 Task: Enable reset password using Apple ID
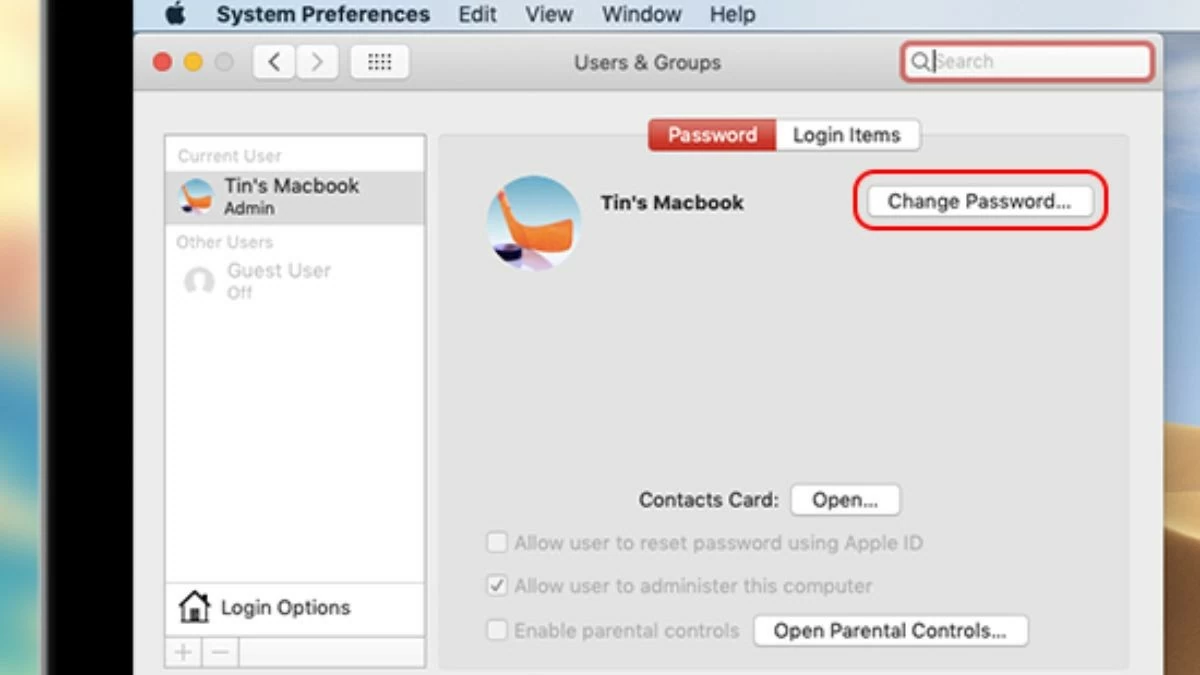click(497, 543)
